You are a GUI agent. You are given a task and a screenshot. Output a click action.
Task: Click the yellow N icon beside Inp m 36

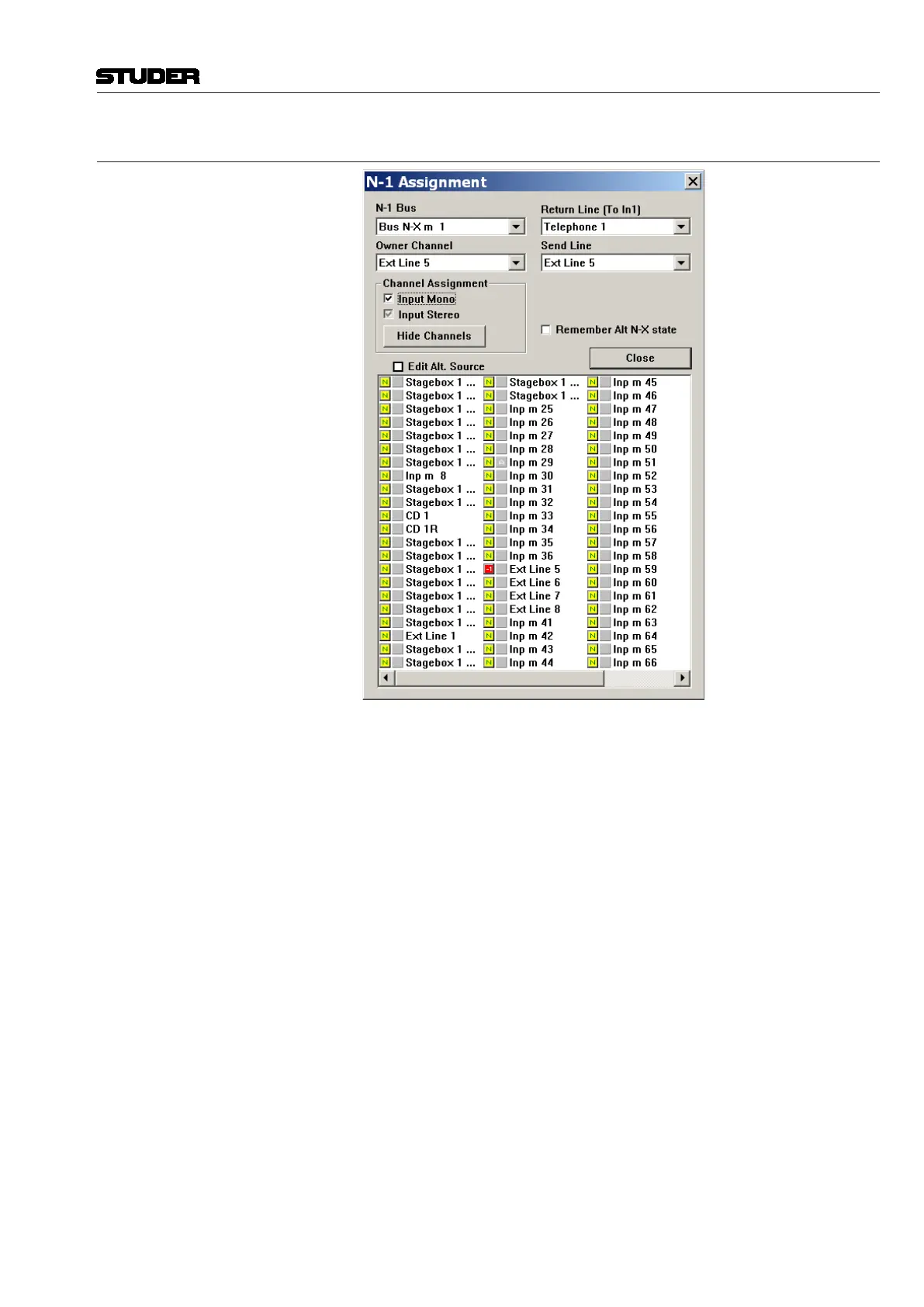pos(489,556)
